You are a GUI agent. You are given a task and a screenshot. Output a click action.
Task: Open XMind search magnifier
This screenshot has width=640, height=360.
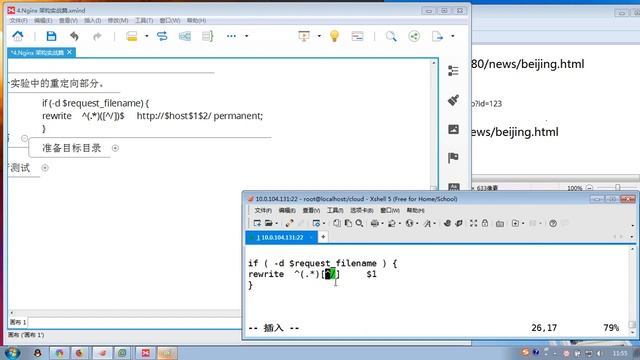point(391,36)
